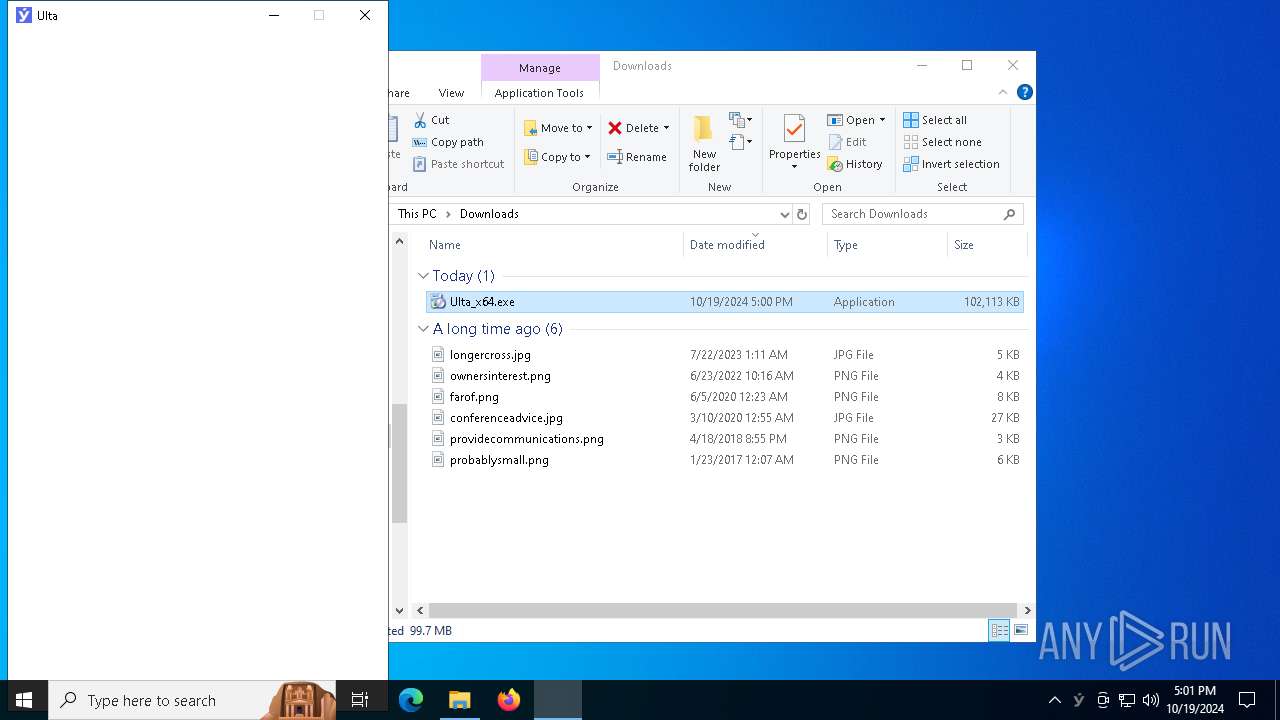The height and width of the screenshot is (720, 1280).
Task: Open the address bar history dropdown
Action: tap(784, 214)
